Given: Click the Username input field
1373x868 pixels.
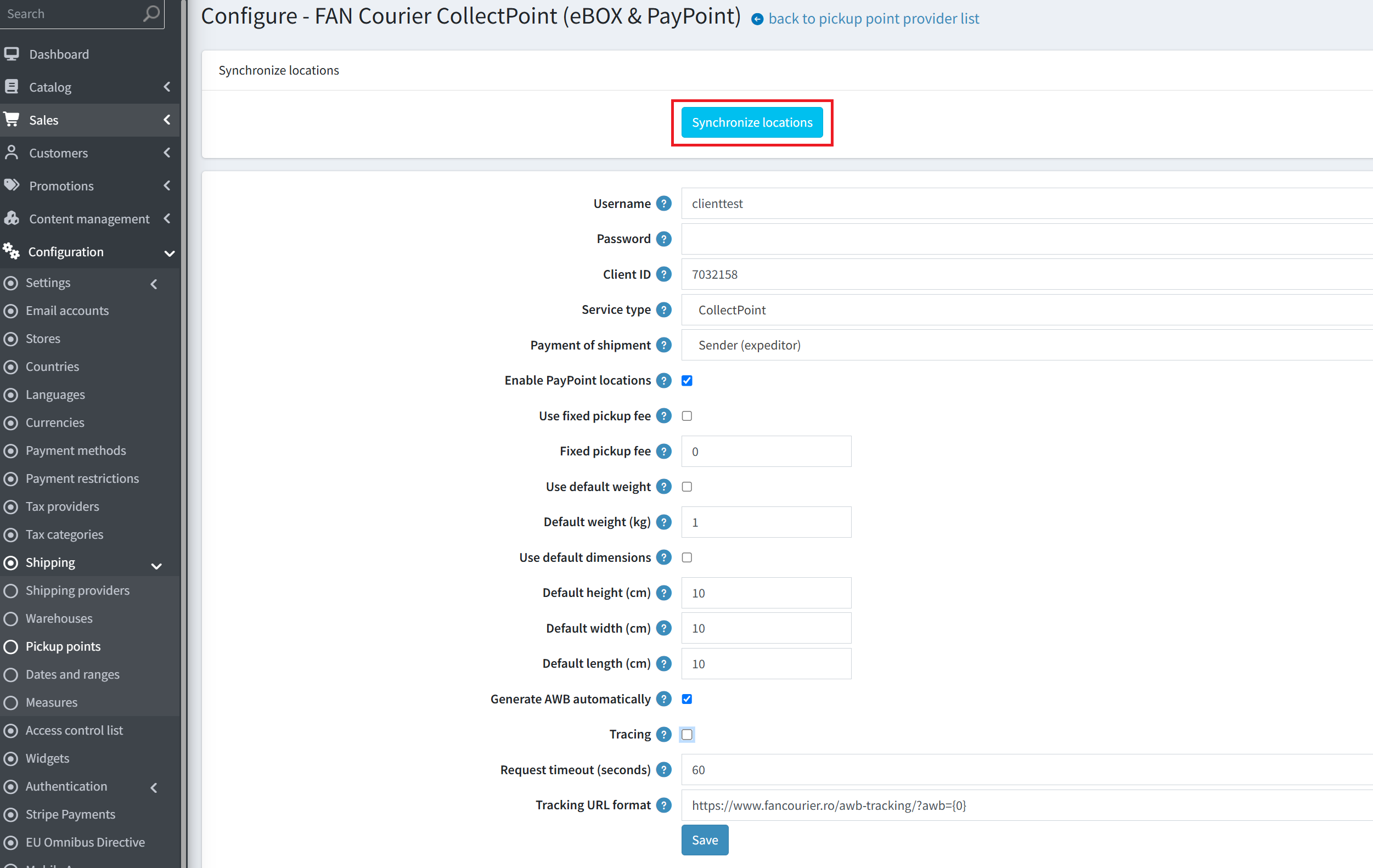Looking at the screenshot, I should [1026, 204].
